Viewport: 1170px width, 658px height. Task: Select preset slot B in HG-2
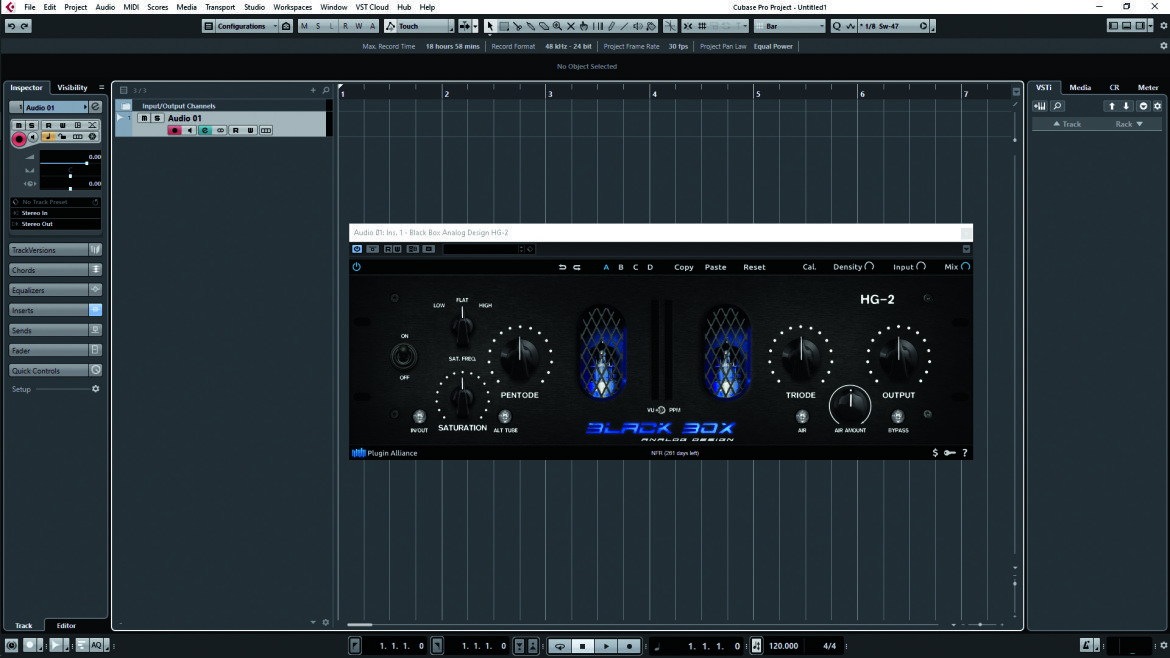pos(621,267)
